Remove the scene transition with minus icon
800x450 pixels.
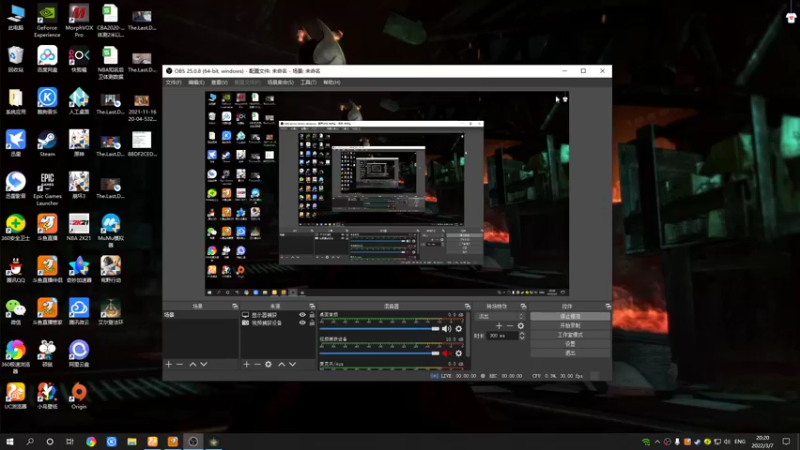click(510, 326)
